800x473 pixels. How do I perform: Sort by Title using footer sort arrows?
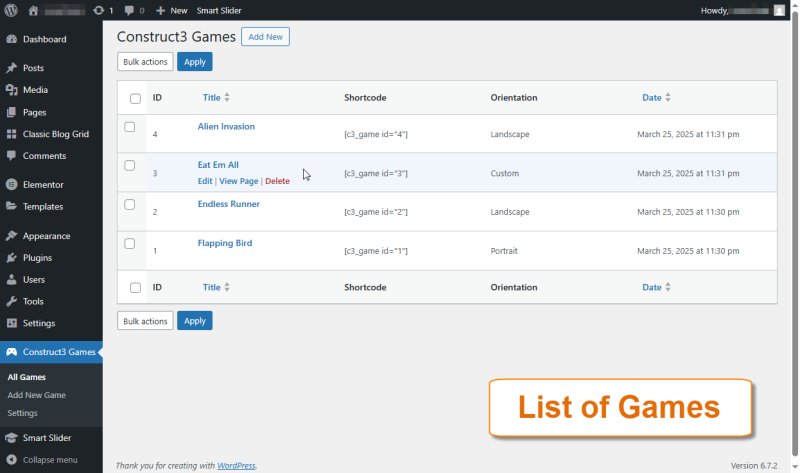pyautogui.click(x=227, y=287)
